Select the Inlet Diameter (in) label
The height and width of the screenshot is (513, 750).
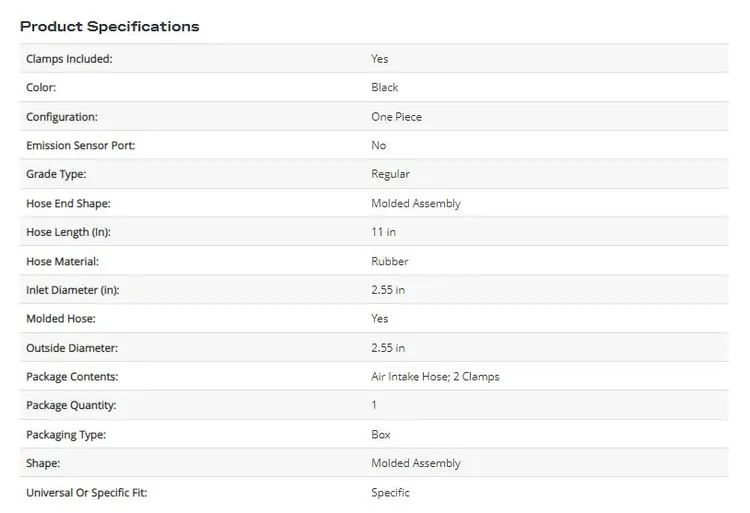[73, 290]
